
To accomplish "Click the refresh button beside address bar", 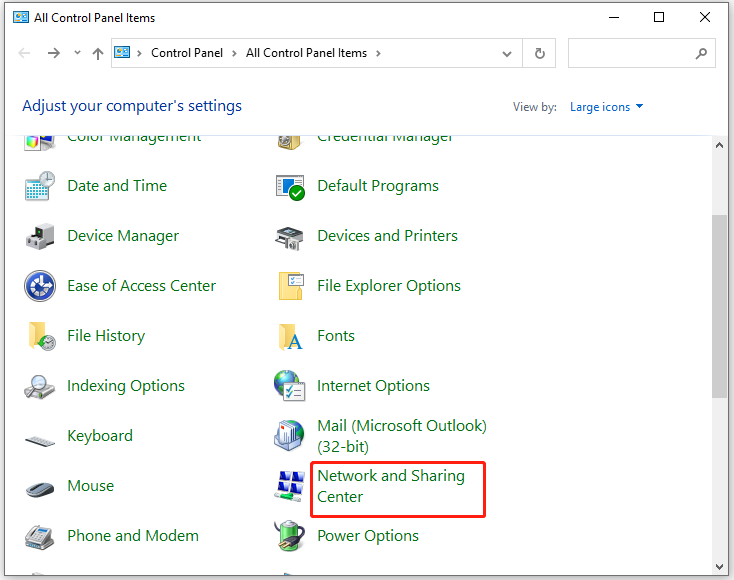I will click(x=540, y=54).
